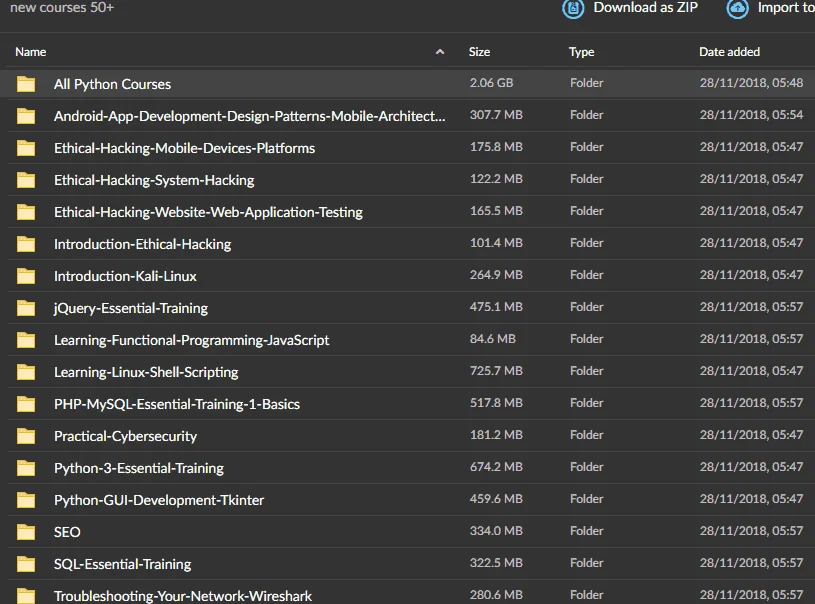Click the 475.1 MB size value
Viewport: 815px width, 604px height.
(496, 307)
